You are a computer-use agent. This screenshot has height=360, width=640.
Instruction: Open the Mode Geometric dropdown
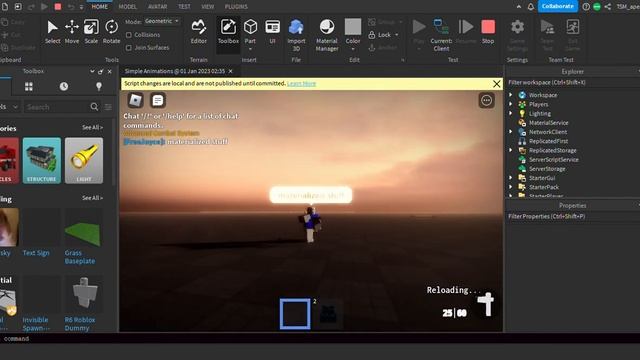point(162,21)
